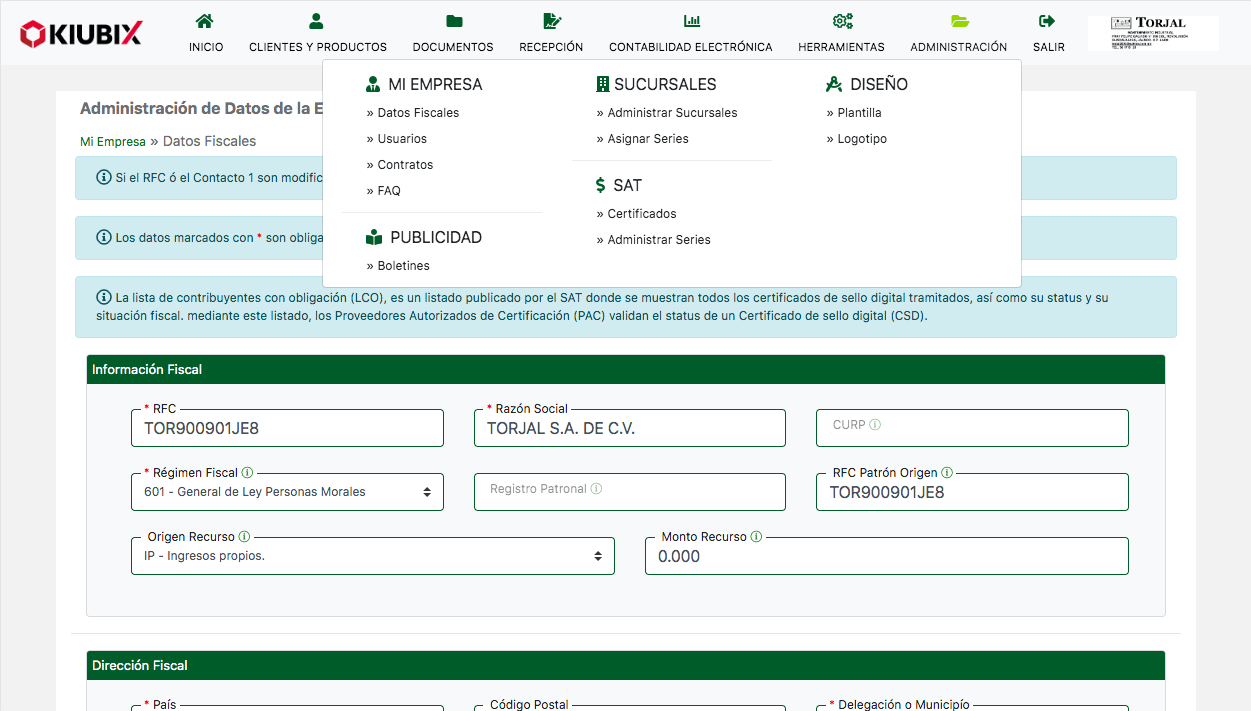Screen dimensions: 1251x711
Task: Open the Origen Recurso dropdown
Action: pyautogui.click(x=372, y=556)
